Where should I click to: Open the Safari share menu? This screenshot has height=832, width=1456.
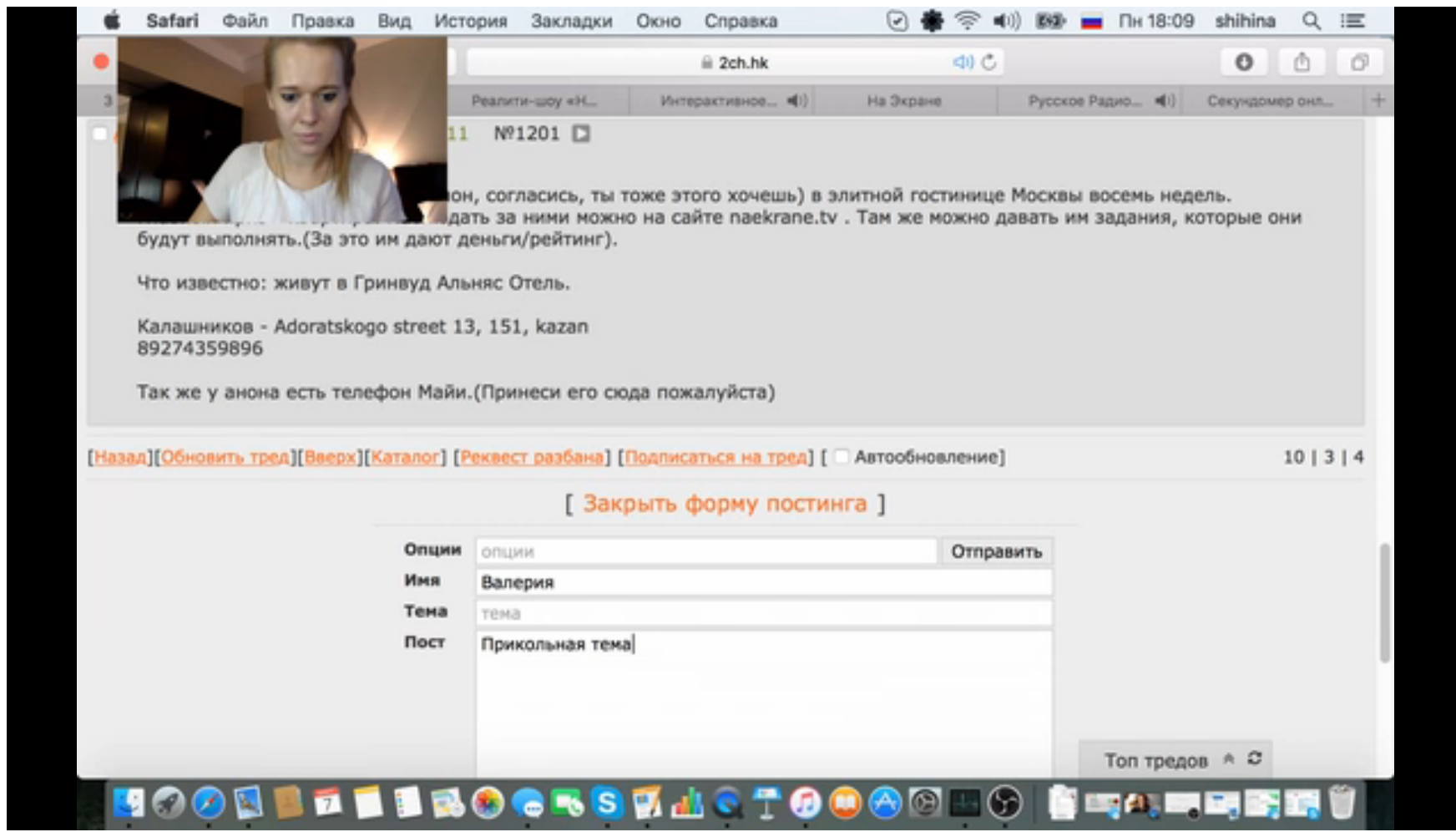pyautogui.click(x=1302, y=62)
